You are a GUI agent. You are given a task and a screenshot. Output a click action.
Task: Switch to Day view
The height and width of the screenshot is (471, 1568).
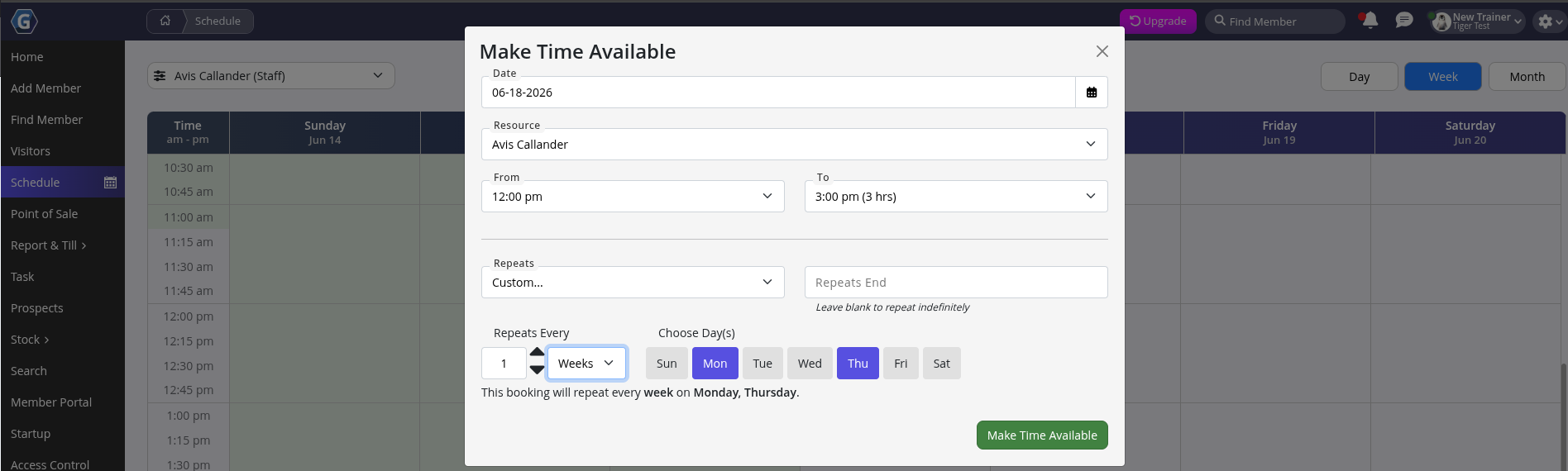pyautogui.click(x=1360, y=77)
